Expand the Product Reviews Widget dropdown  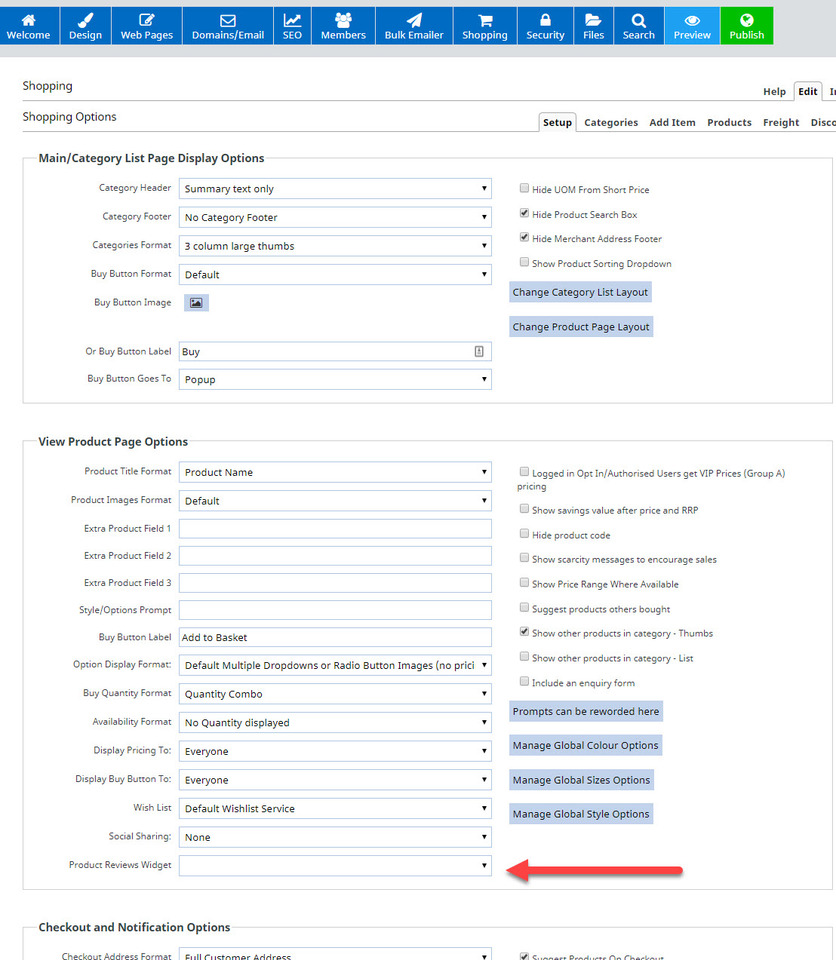335,866
